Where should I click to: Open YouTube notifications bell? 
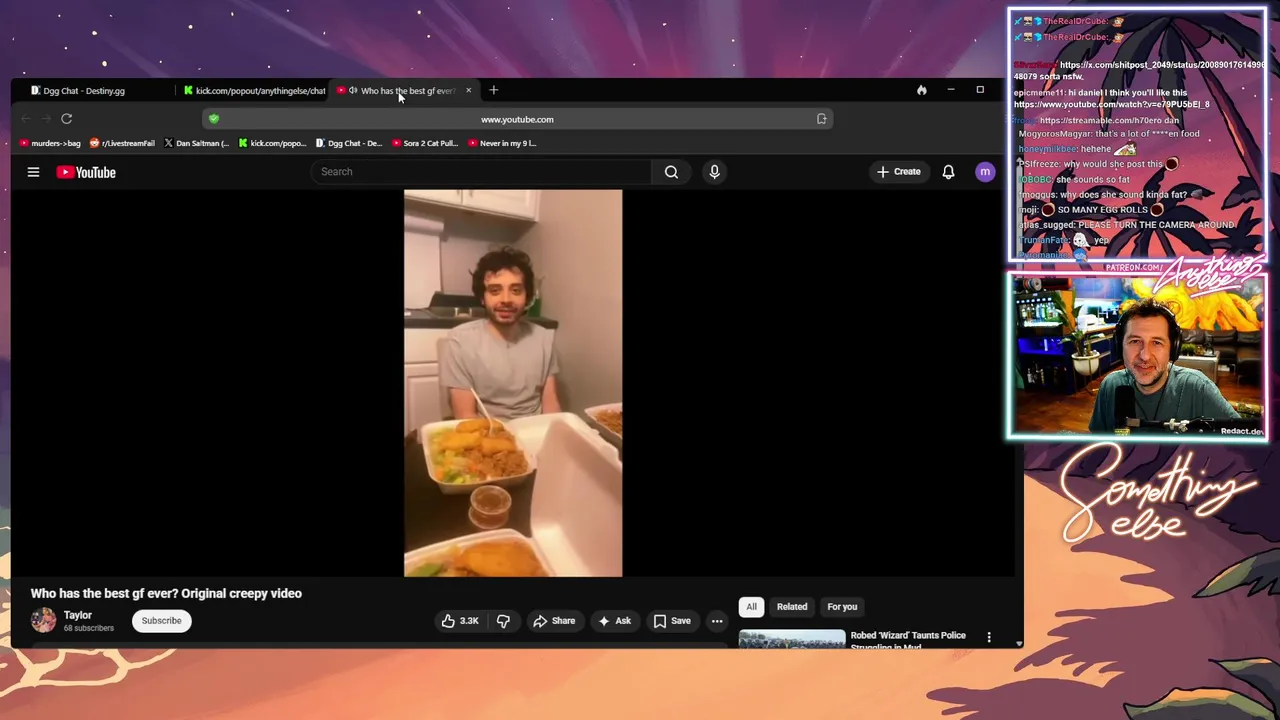948,172
